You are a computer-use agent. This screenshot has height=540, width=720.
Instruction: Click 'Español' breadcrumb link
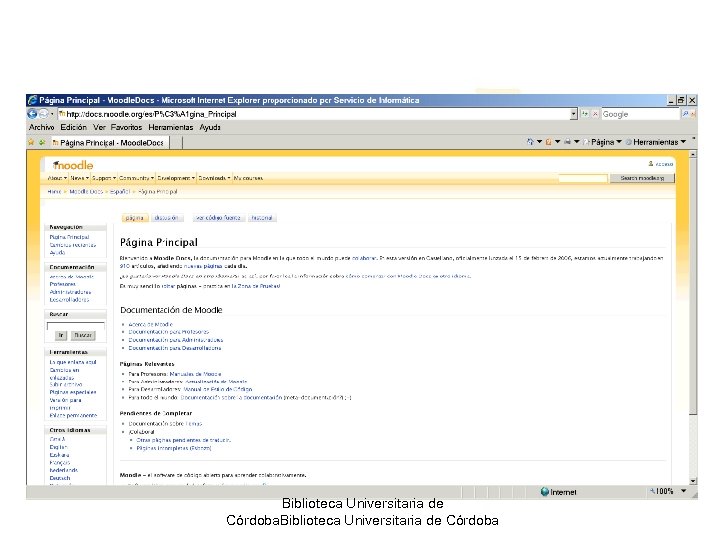[120, 191]
